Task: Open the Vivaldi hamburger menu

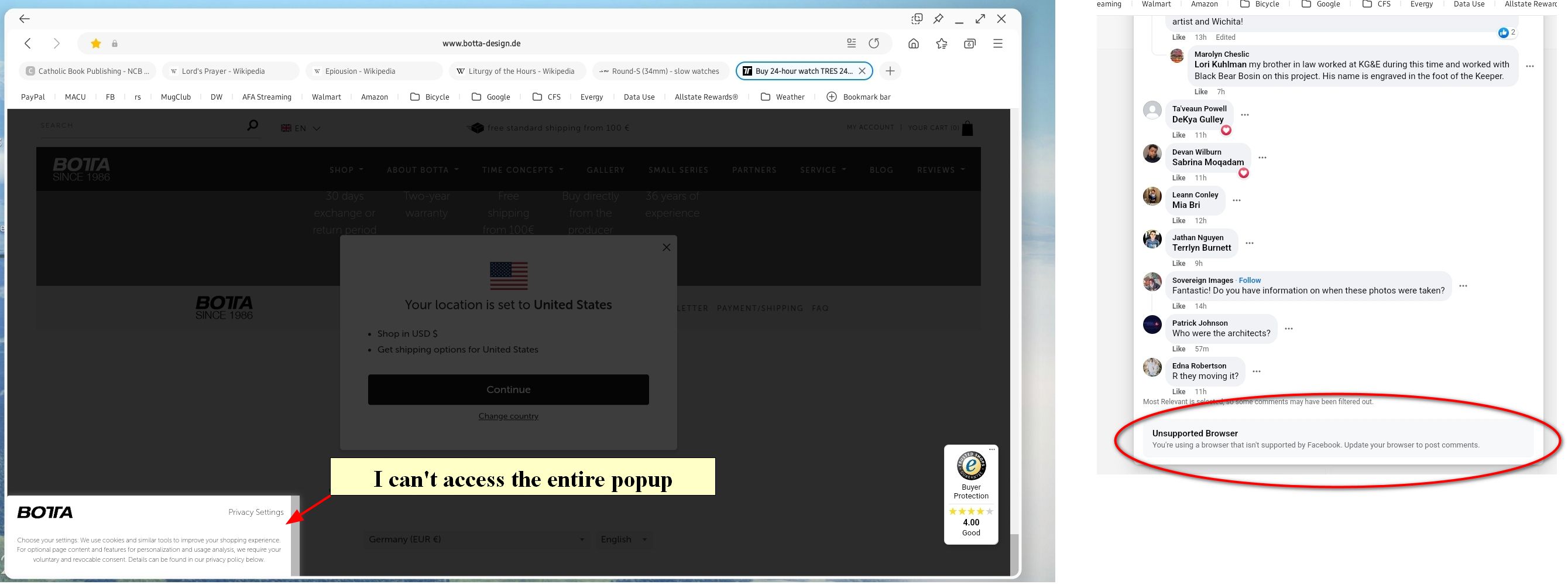Action: 998,43
